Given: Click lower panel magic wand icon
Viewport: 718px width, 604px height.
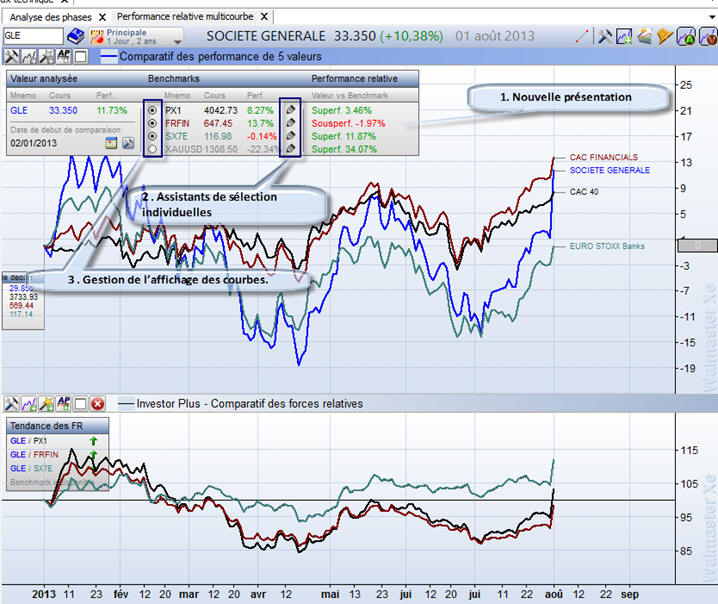Looking at the screenshot, I should [x=46, y=404].
